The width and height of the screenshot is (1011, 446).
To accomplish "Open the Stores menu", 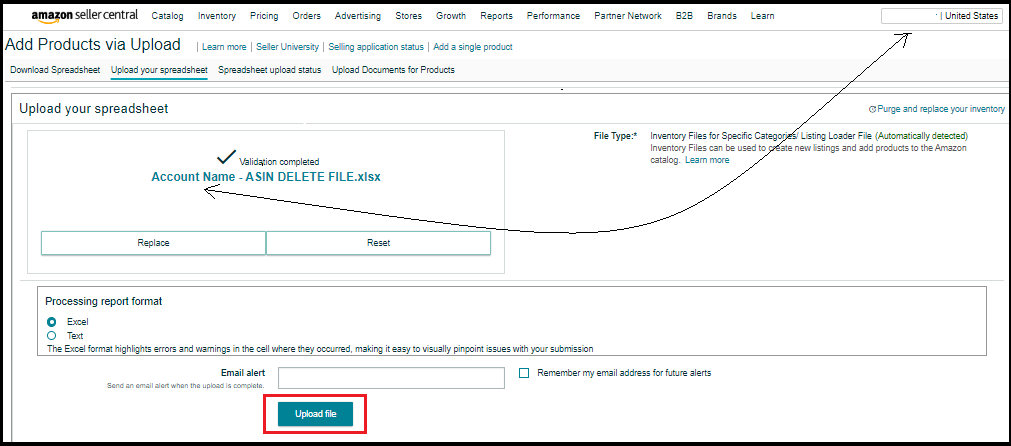I will point(409,15).
